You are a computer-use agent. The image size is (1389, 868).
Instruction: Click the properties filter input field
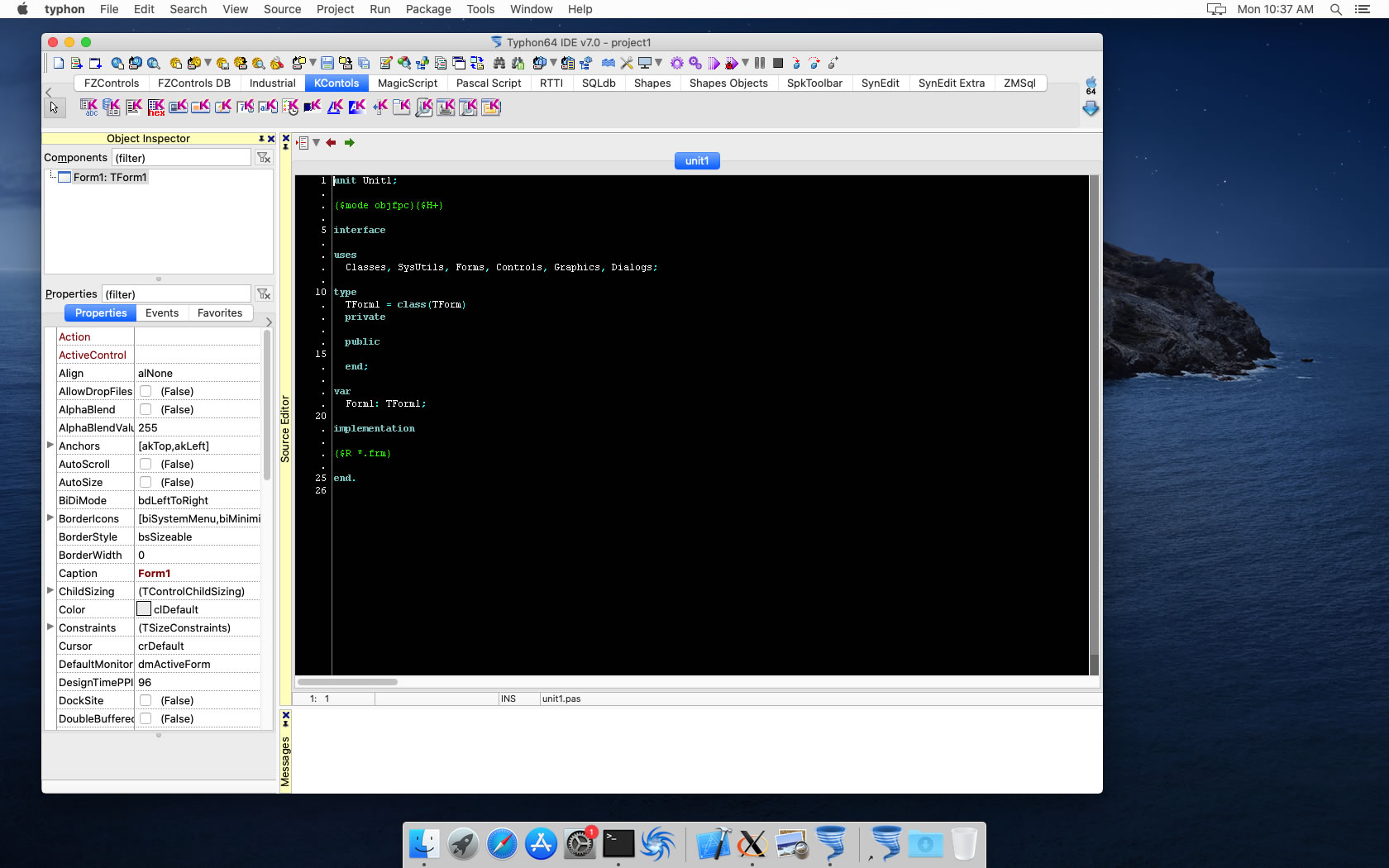click(x=176, y=293)
